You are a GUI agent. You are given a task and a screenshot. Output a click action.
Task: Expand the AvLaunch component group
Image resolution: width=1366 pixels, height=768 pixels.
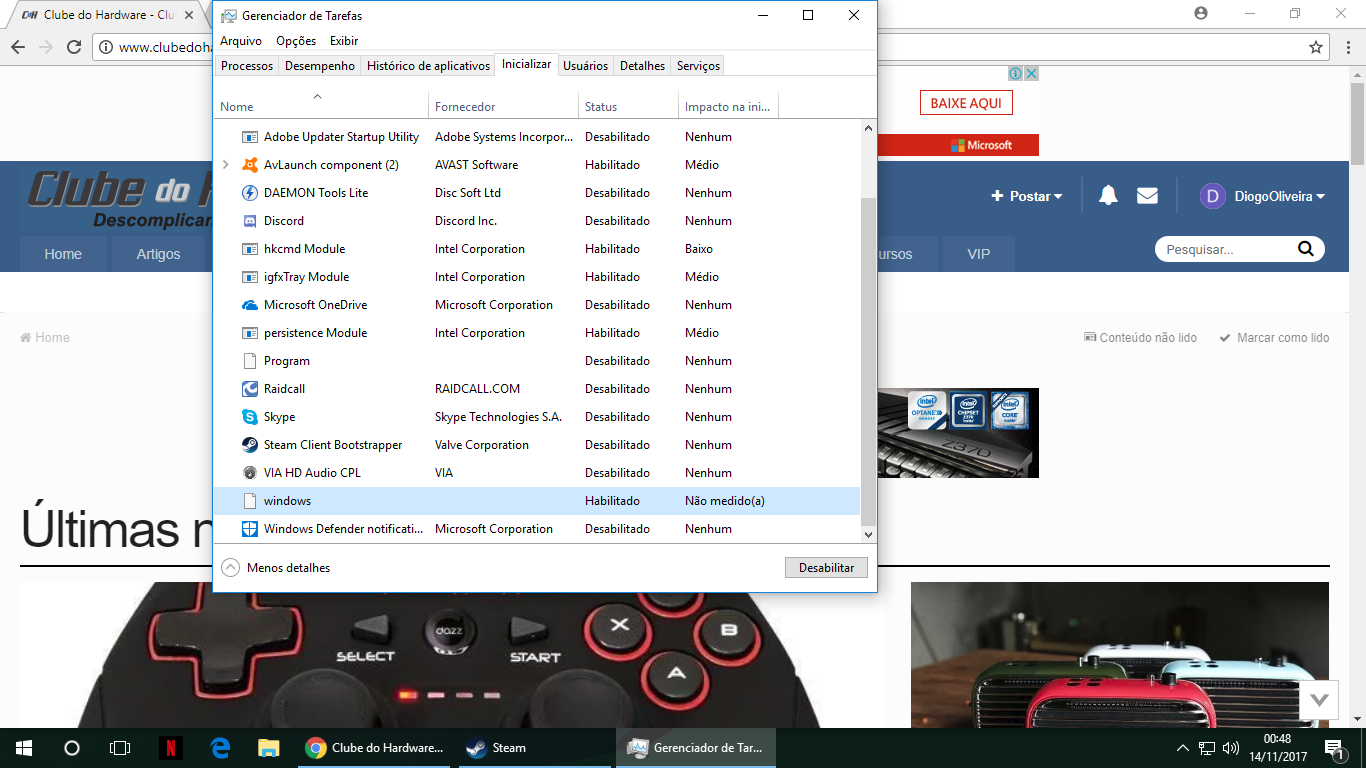pos(225,165)
